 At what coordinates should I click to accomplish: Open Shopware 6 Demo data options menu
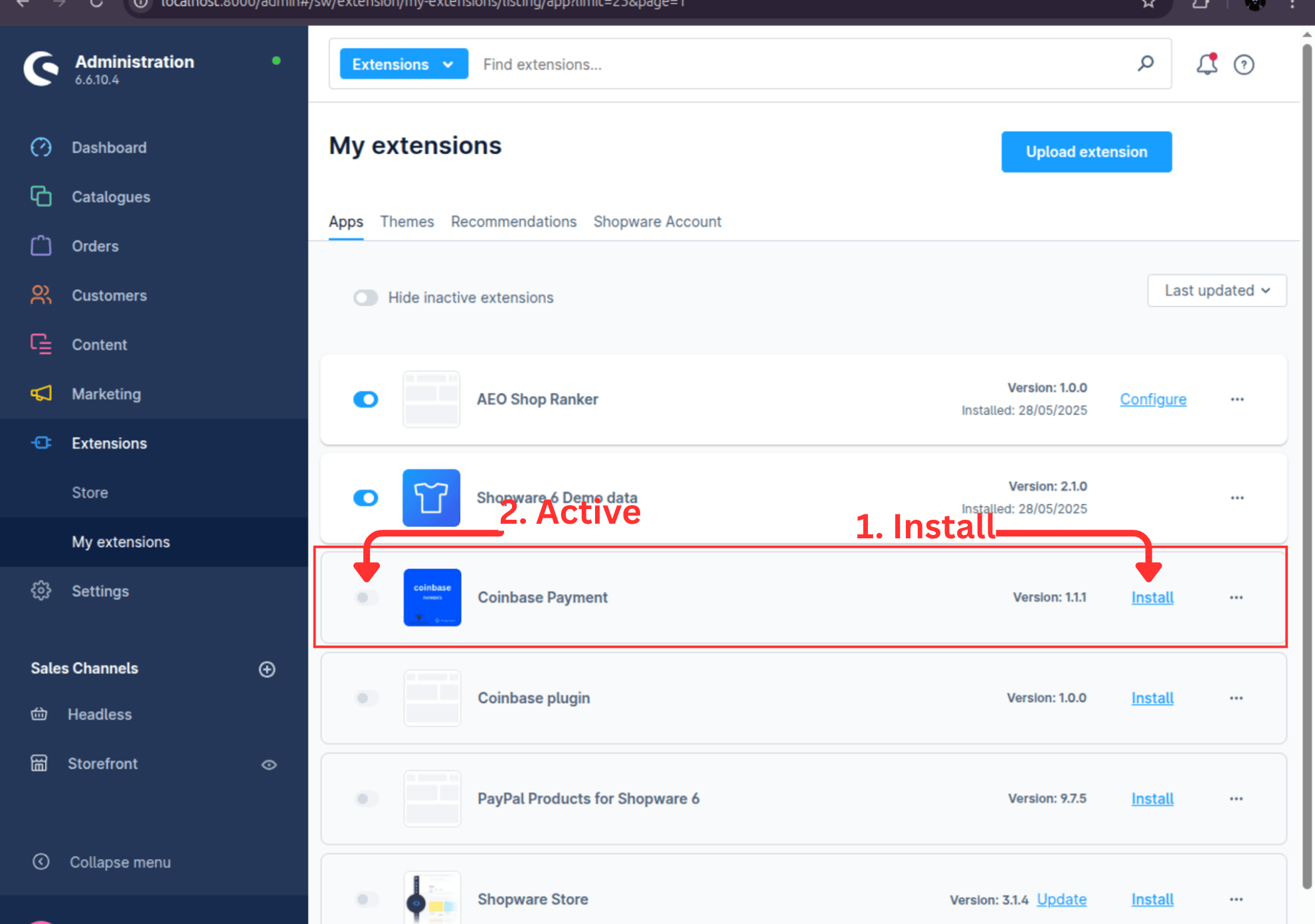(x=1237, y=498)
